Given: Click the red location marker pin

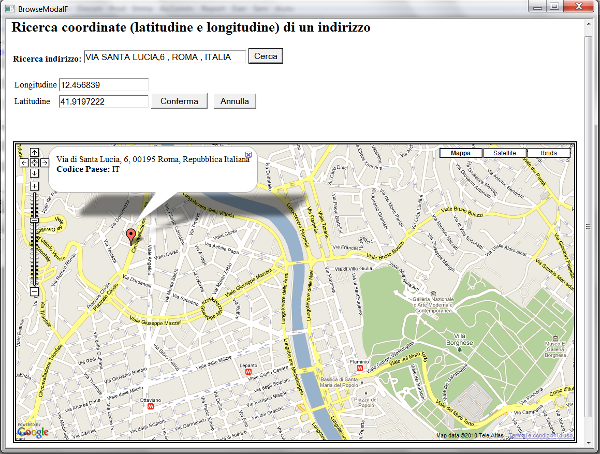Looking at the screenshot, I should pos(131,235).
